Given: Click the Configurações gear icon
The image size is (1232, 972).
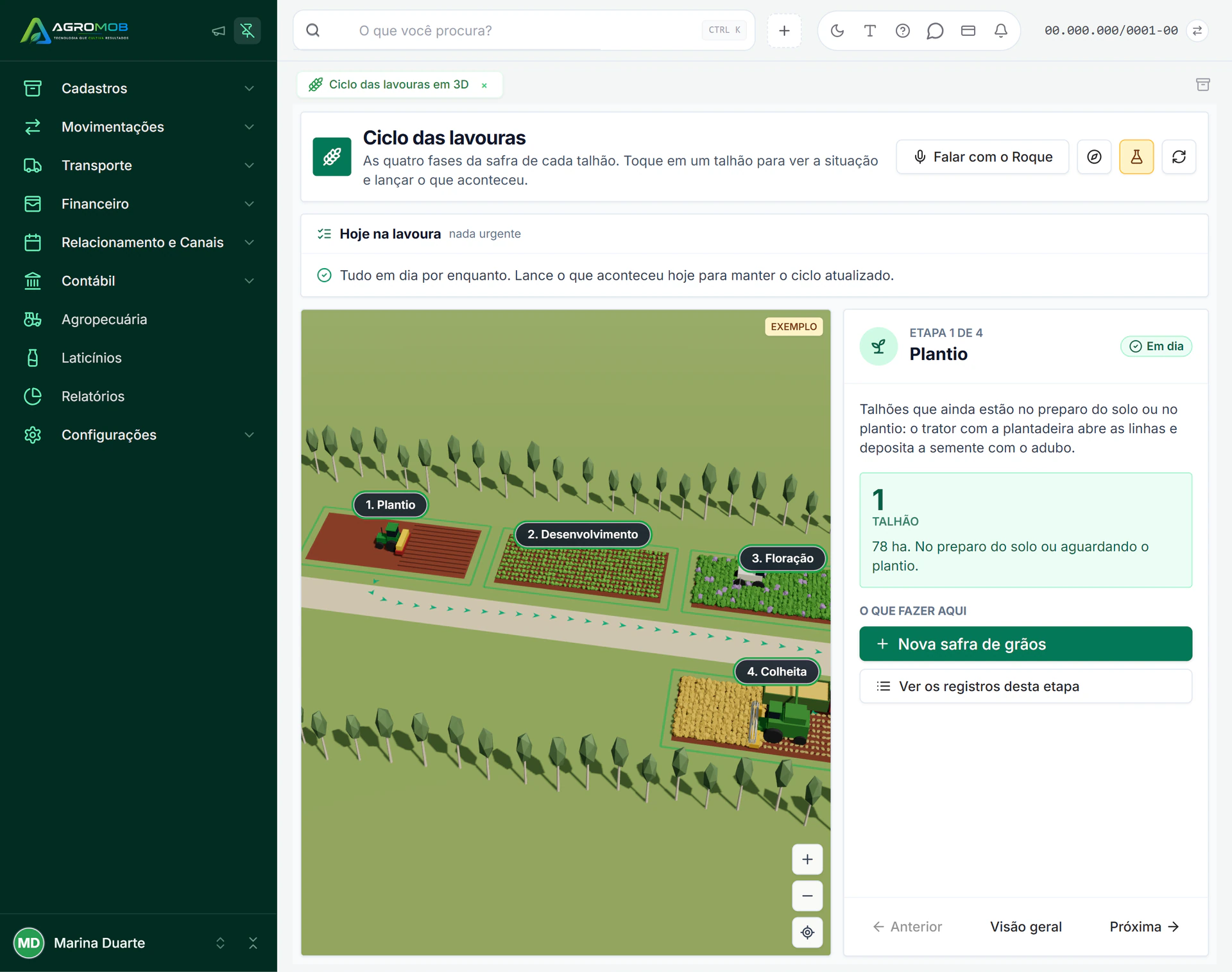Looking at the screenshot, I should [33, 434].
